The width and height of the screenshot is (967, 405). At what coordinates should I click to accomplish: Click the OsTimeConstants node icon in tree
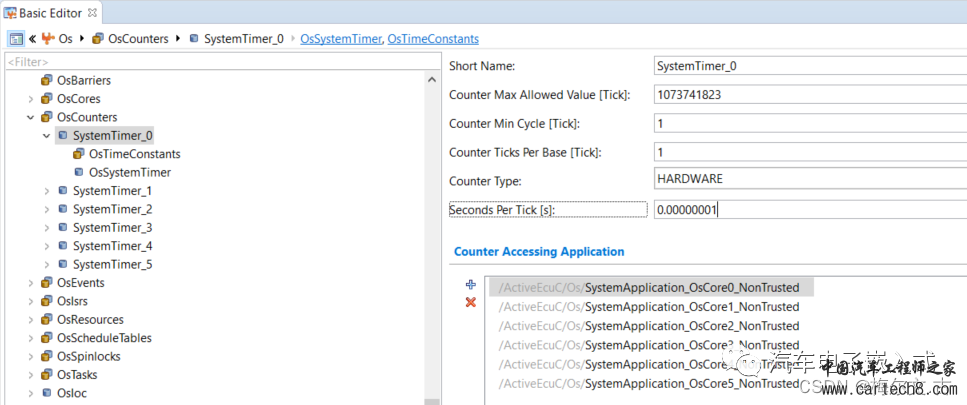click(x=79, y=154)
